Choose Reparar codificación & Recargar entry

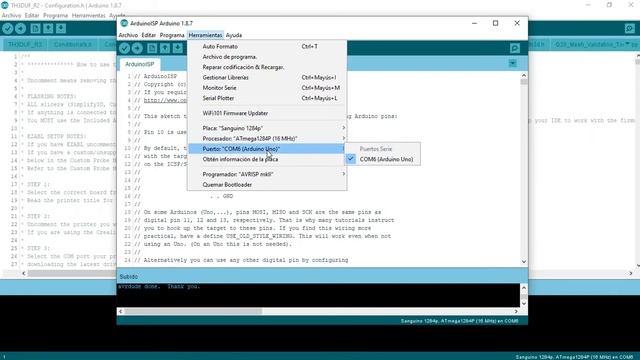267,67
